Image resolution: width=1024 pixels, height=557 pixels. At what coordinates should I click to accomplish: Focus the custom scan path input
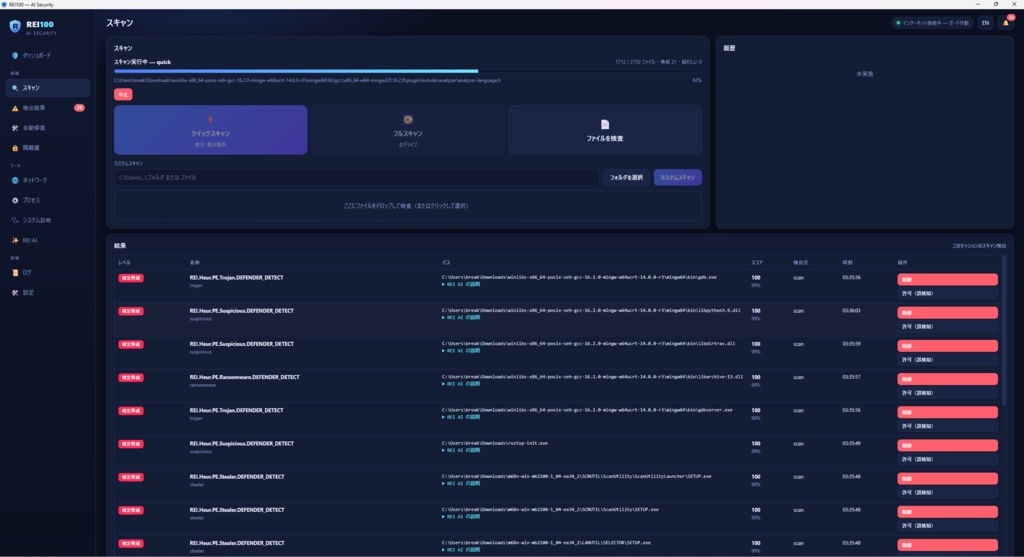click(356, 178)
